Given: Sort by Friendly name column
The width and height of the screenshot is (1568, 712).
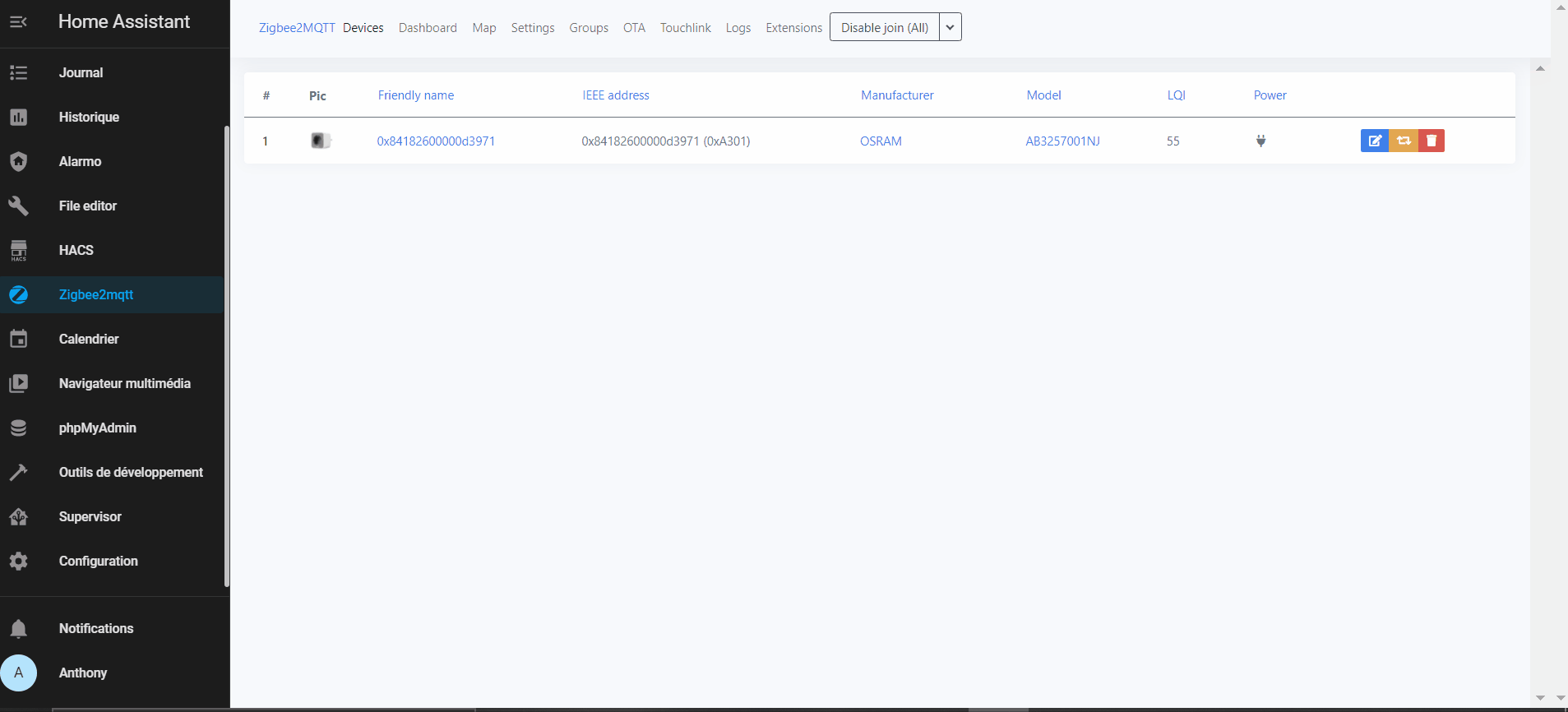Looking at the screenshot, I should click(x=416, y=95).
